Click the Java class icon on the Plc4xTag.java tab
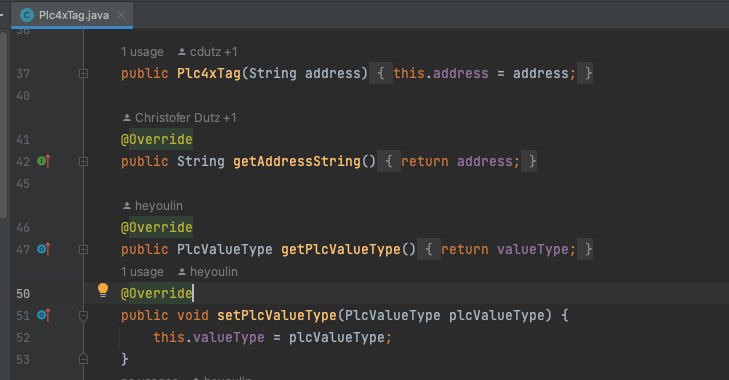The image size is (729, 380). tap(27, 15)
